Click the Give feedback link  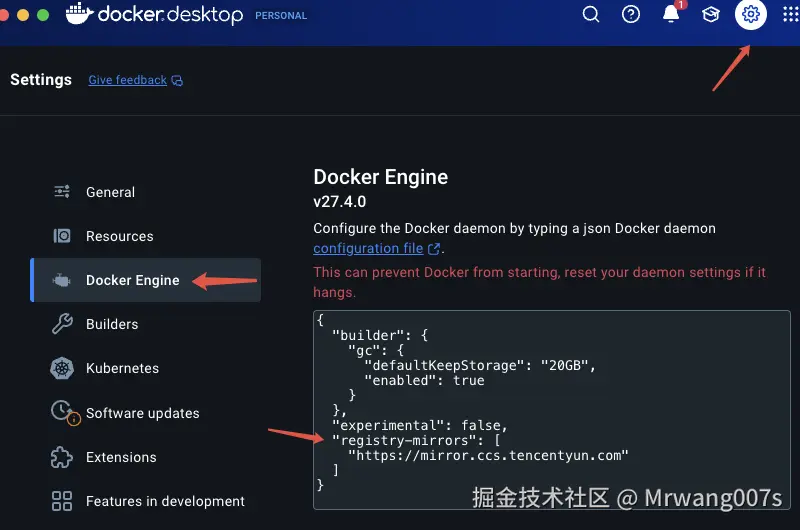[128, 80]
